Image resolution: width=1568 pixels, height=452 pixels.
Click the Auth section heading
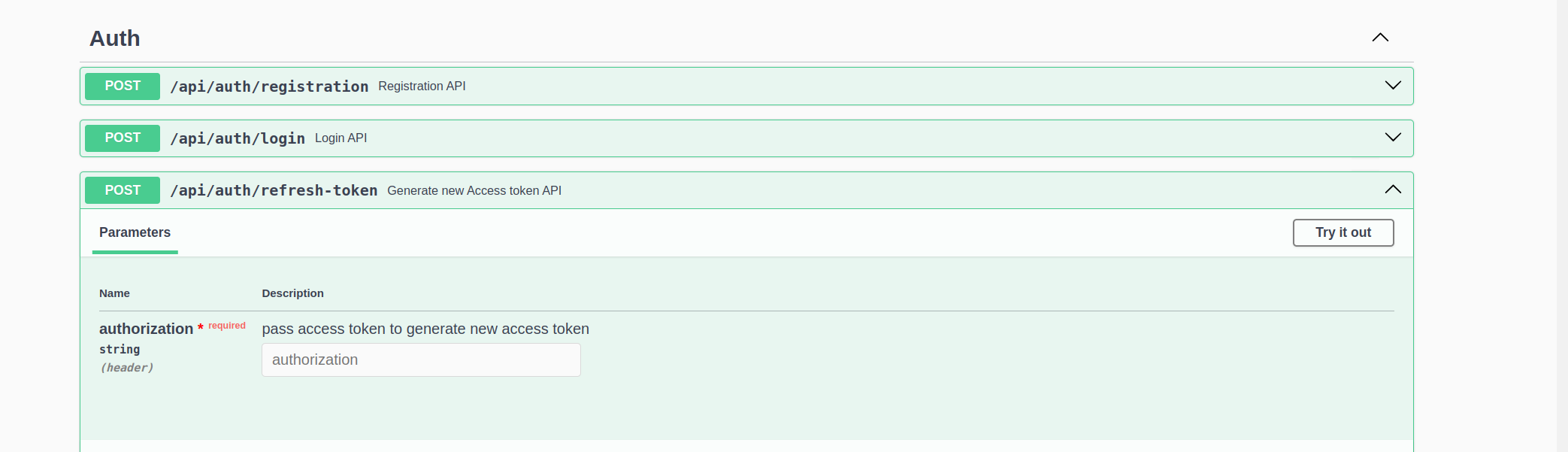tap(115, 38)
